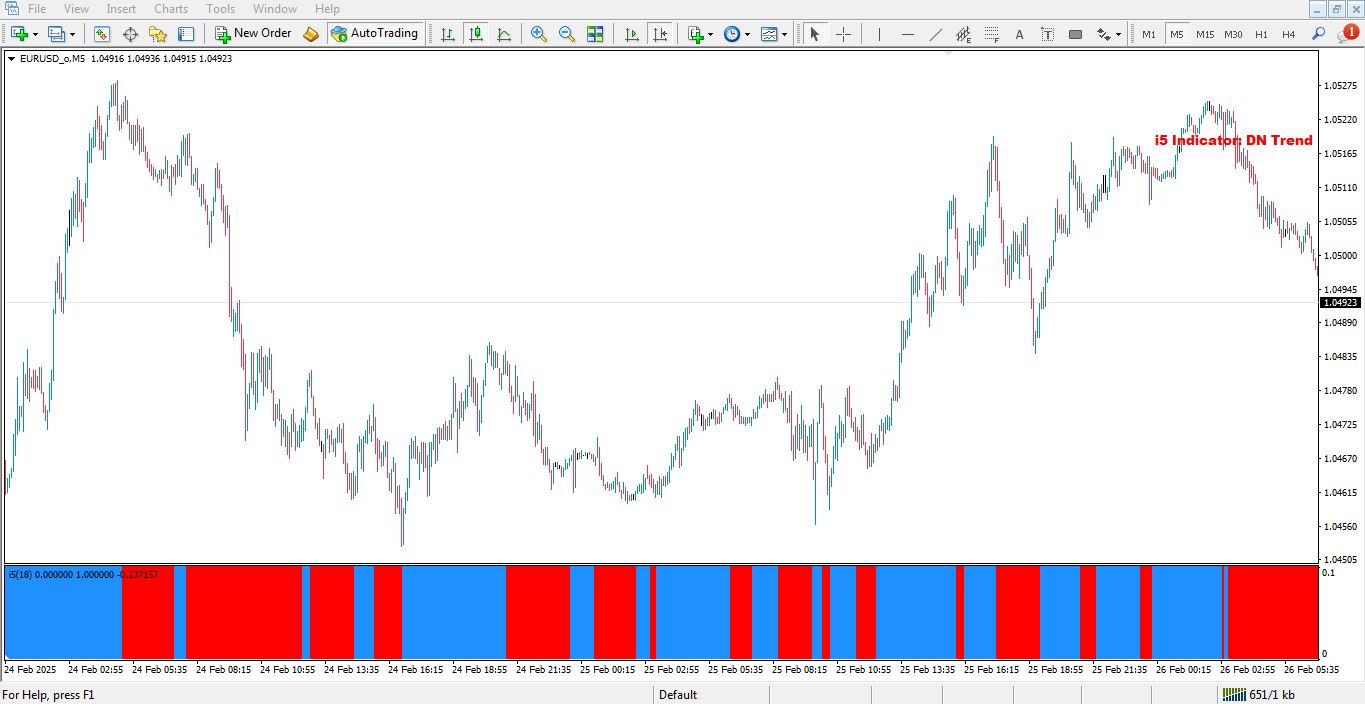Open the Insert menu
This screenshot has height=704, width=1365.
tap(121, 9)
